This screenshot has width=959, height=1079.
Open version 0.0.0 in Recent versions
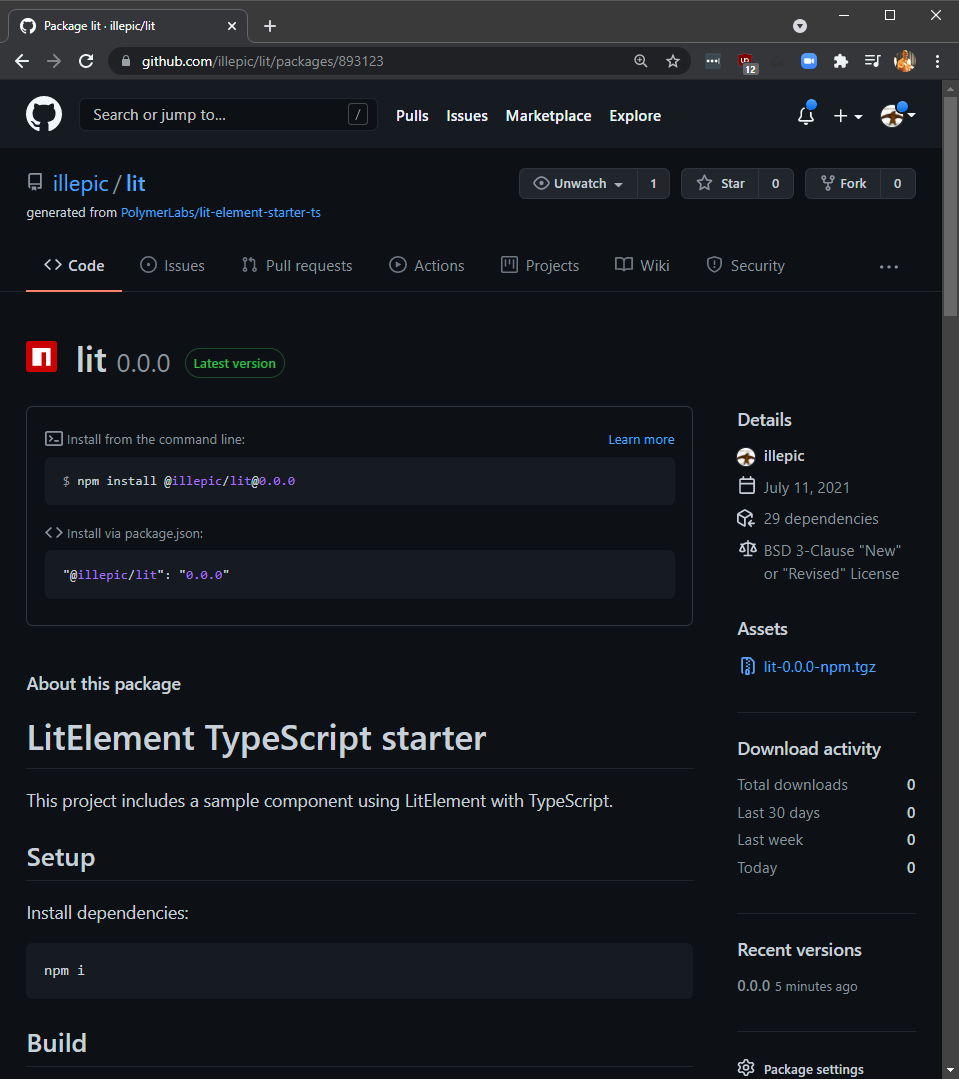click(753, 986)
